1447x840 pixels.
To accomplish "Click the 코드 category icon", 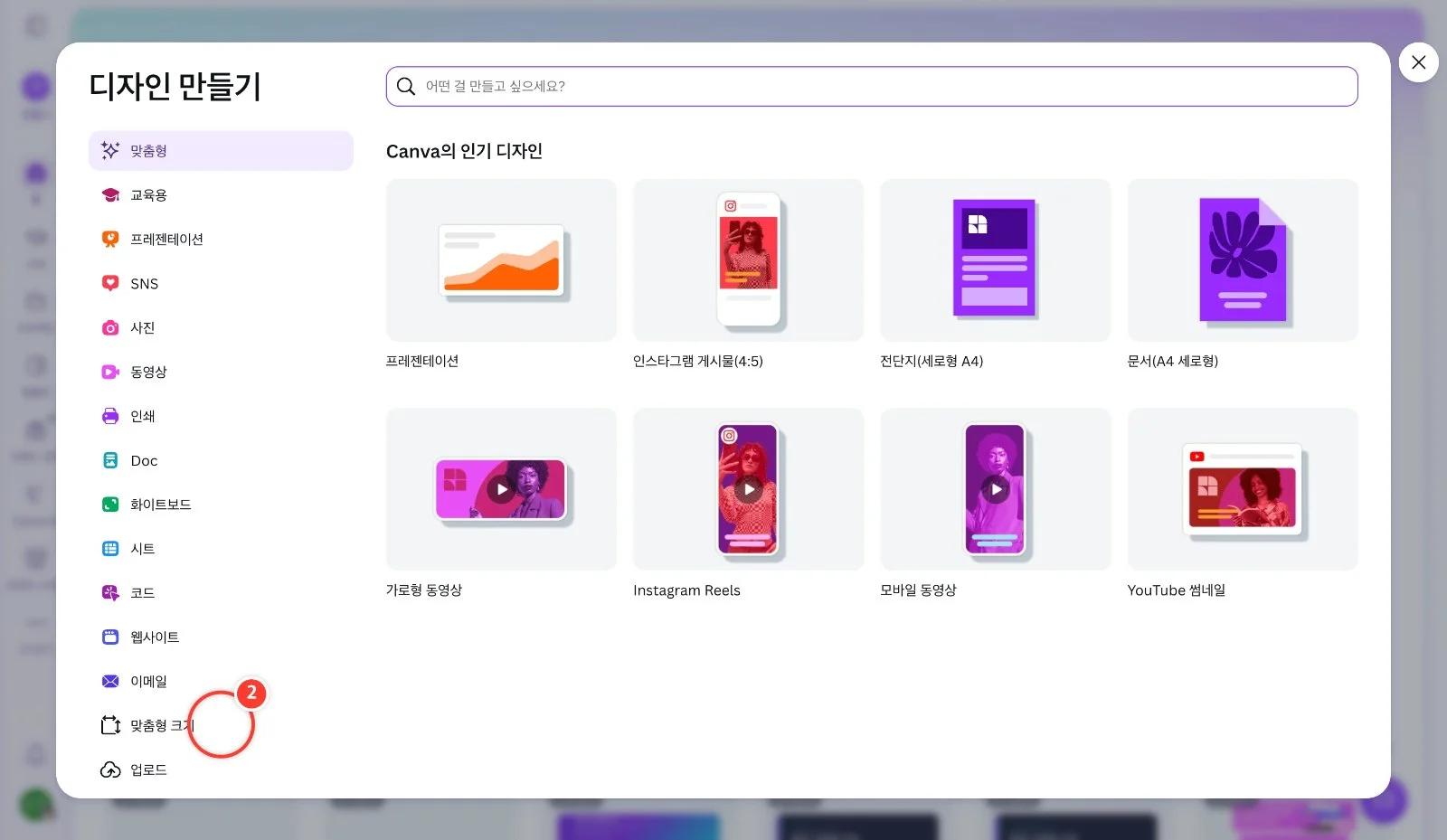I will (110, 593).
